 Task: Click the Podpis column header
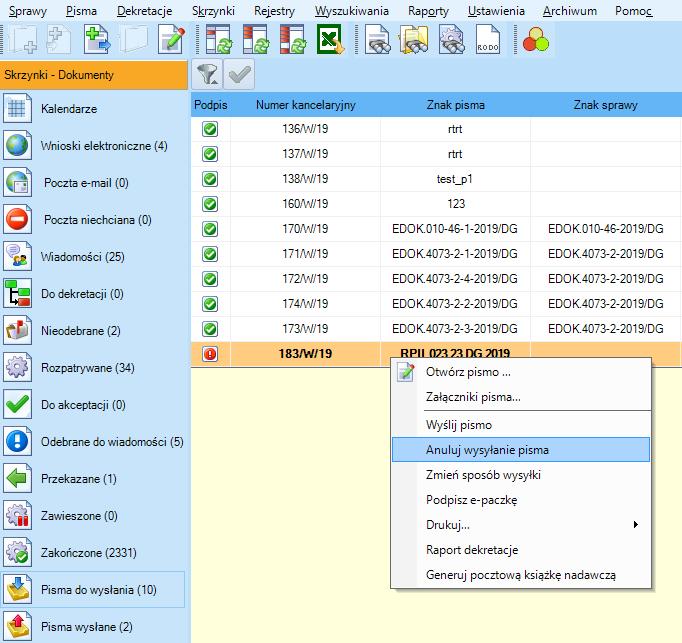coord(211,105)
